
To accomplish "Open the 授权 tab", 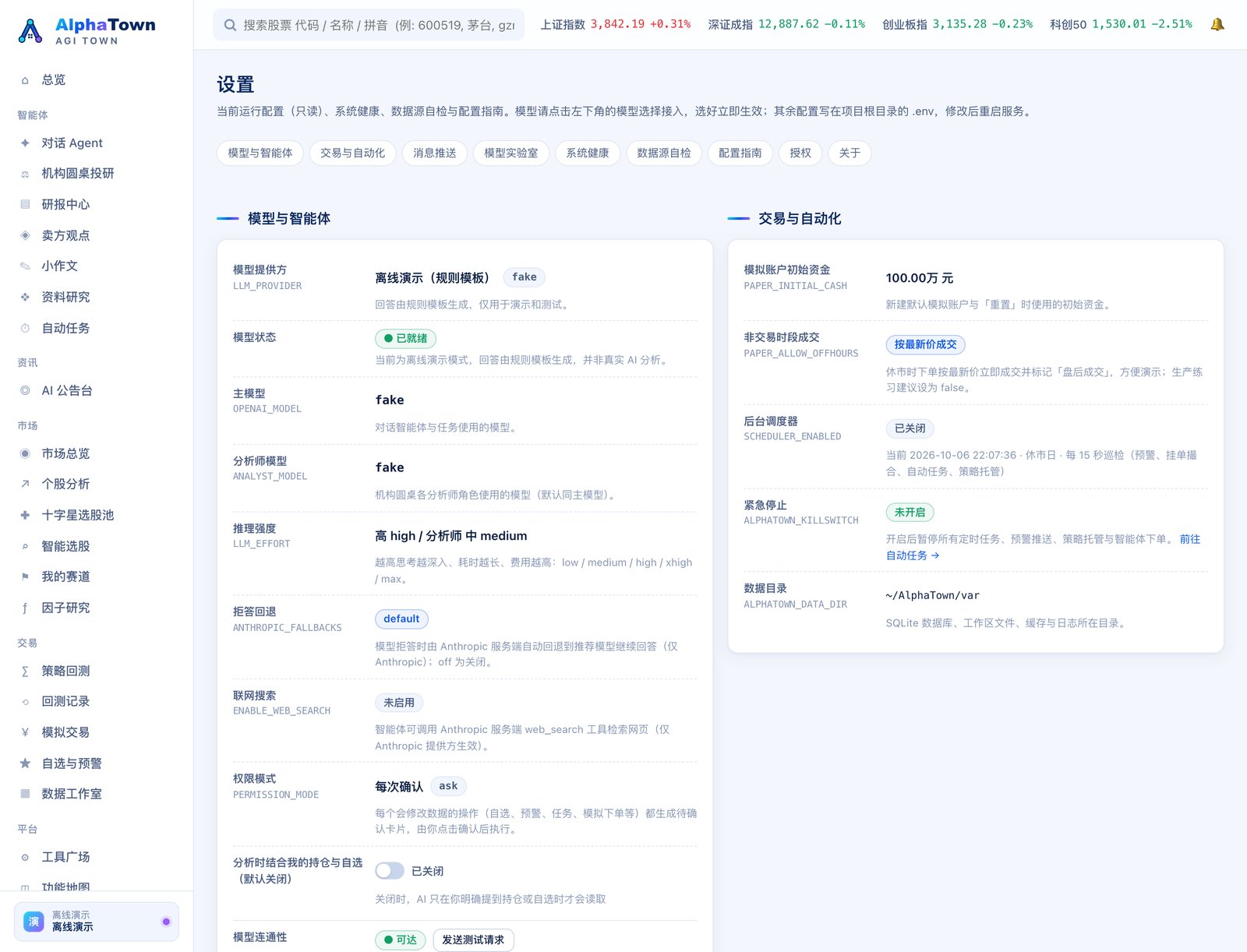I will pyautogui.click(x=800, y=153).
